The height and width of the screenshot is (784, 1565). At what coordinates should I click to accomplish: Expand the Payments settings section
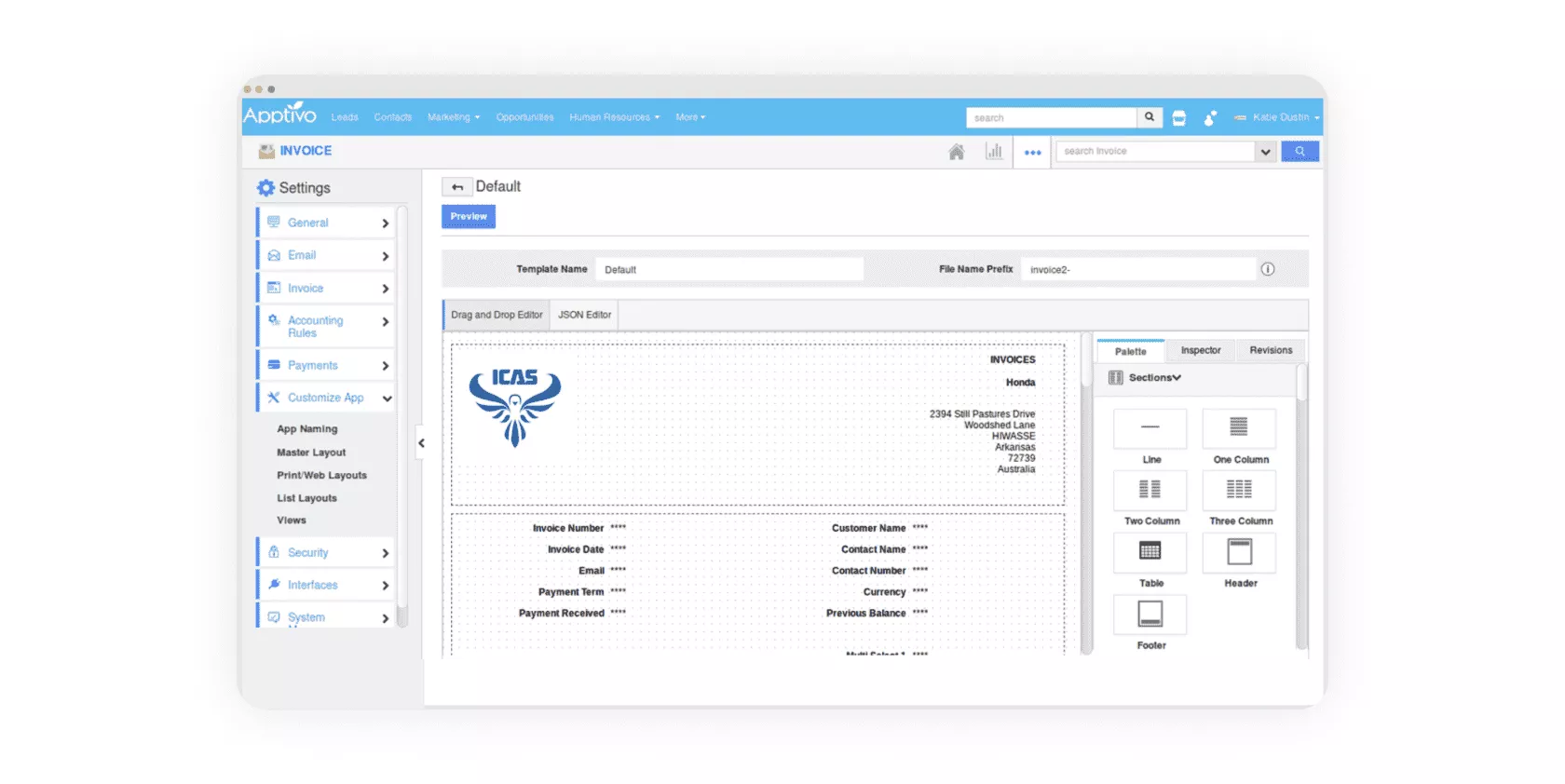[x=325, y=365]
